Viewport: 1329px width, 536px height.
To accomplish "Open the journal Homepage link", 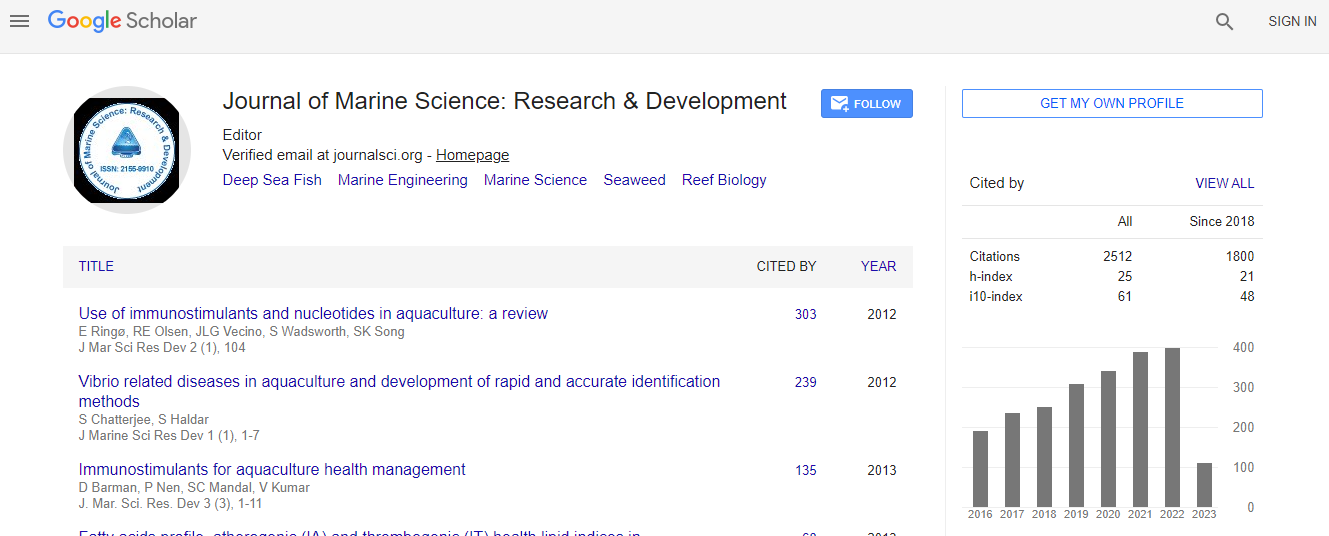I will coord(472,155).
